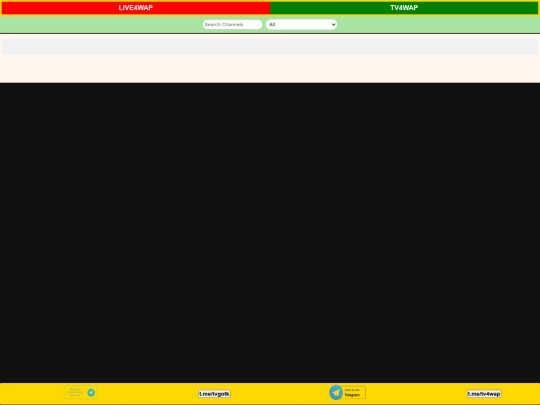
Task: Click the Join us on Telegram badge
Action: click(347, 392)
